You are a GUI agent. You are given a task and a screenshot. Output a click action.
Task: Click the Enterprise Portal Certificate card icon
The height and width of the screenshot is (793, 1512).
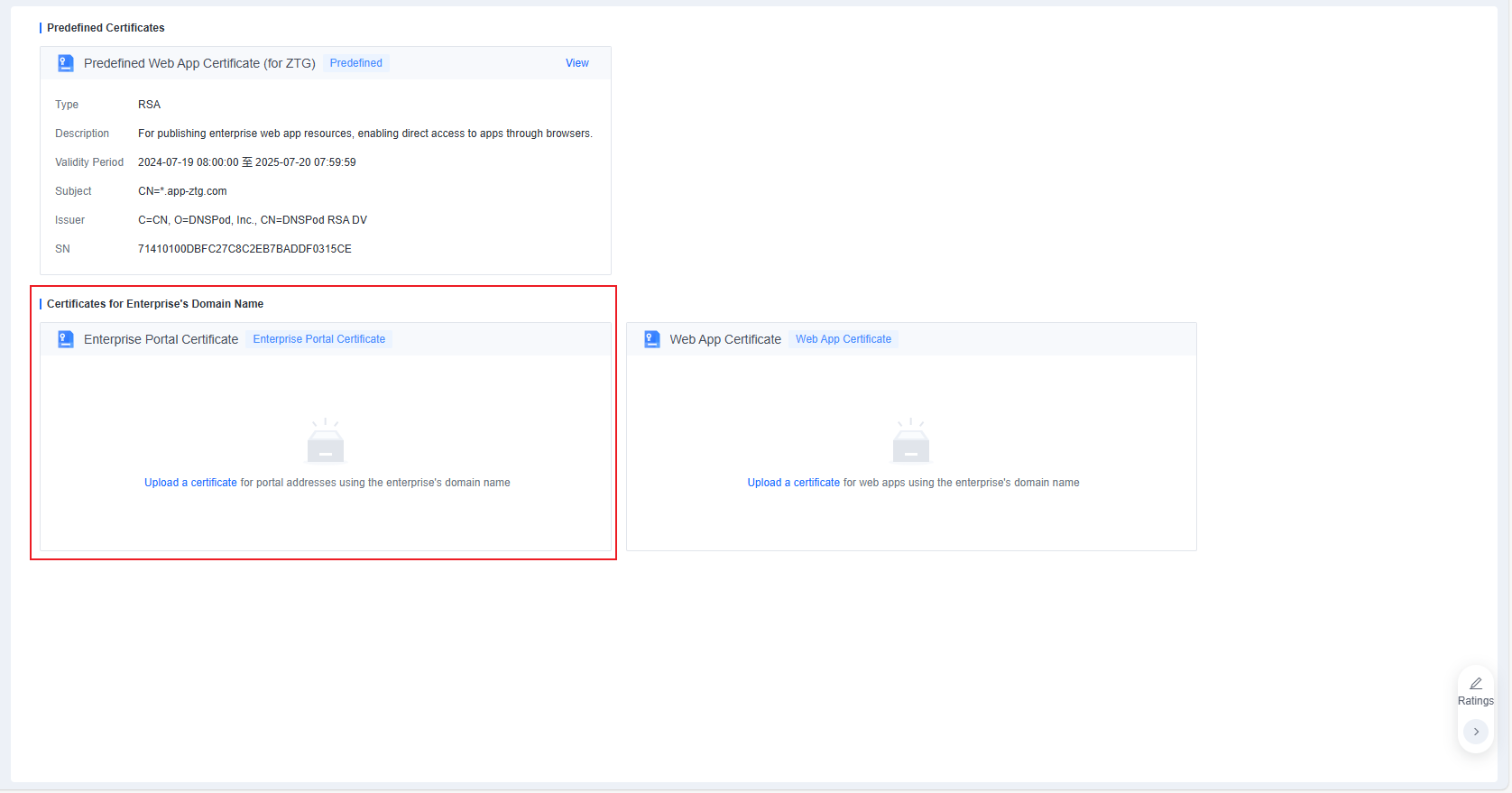point(66,339)
